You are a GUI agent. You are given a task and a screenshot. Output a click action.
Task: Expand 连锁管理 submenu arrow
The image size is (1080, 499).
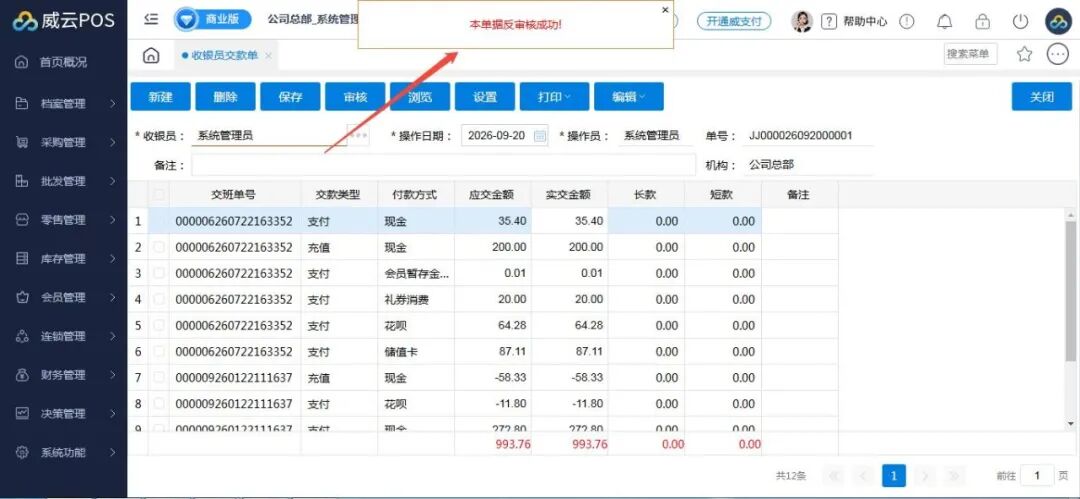click(x=112, y=336)
